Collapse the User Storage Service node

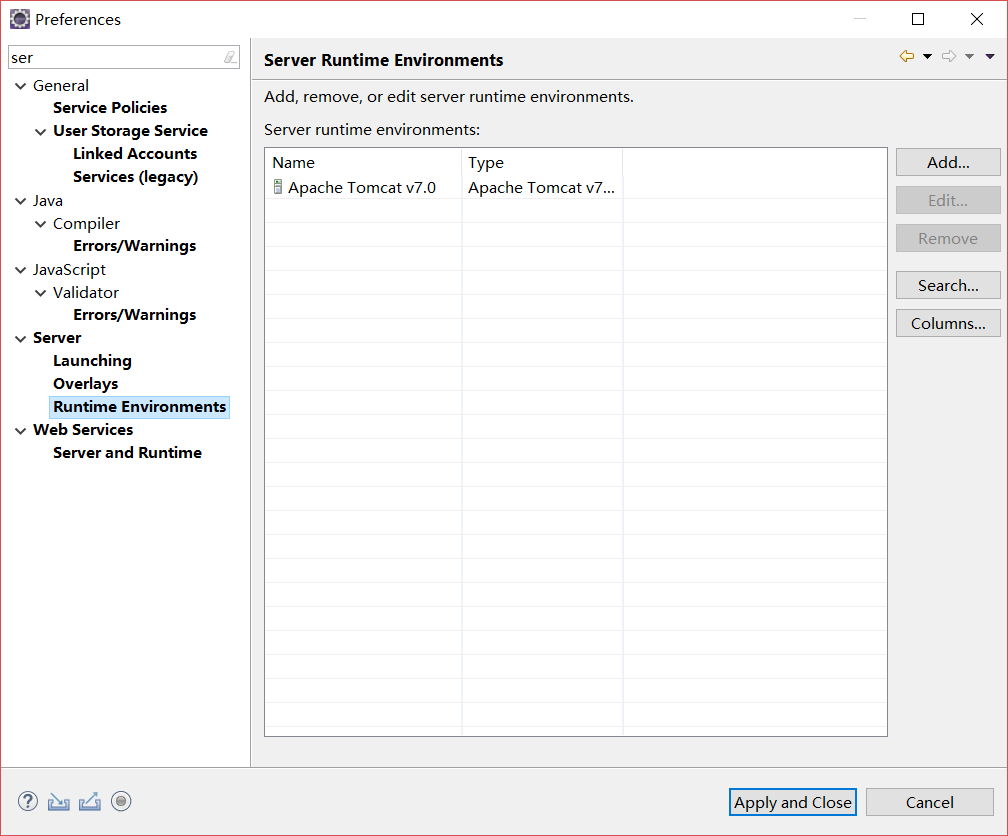tap(40, 131)
